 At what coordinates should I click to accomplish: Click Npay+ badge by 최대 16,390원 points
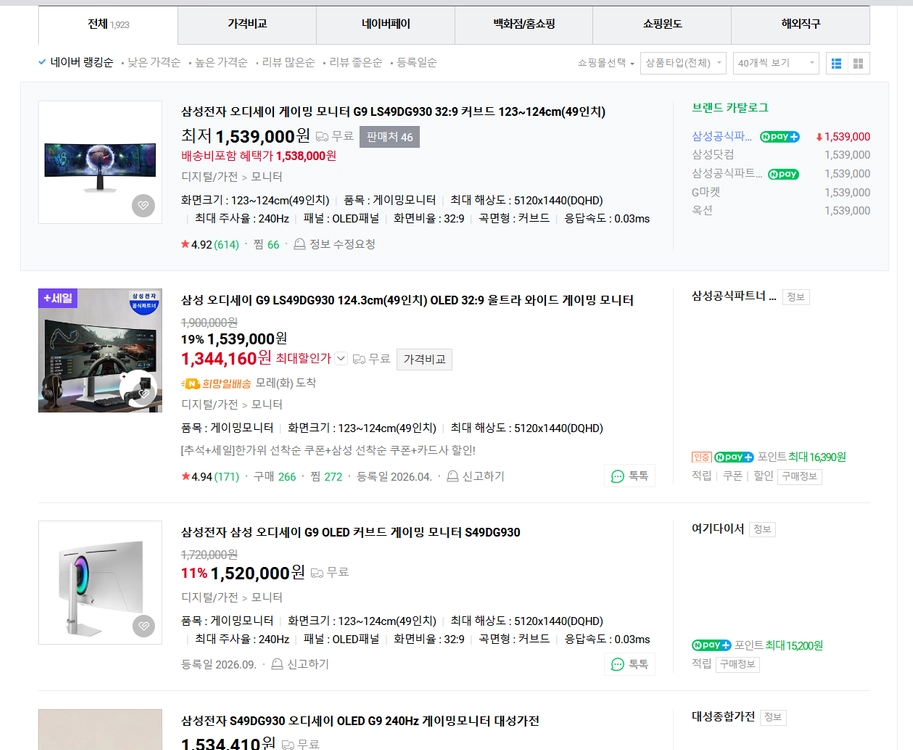click(734, 457)
